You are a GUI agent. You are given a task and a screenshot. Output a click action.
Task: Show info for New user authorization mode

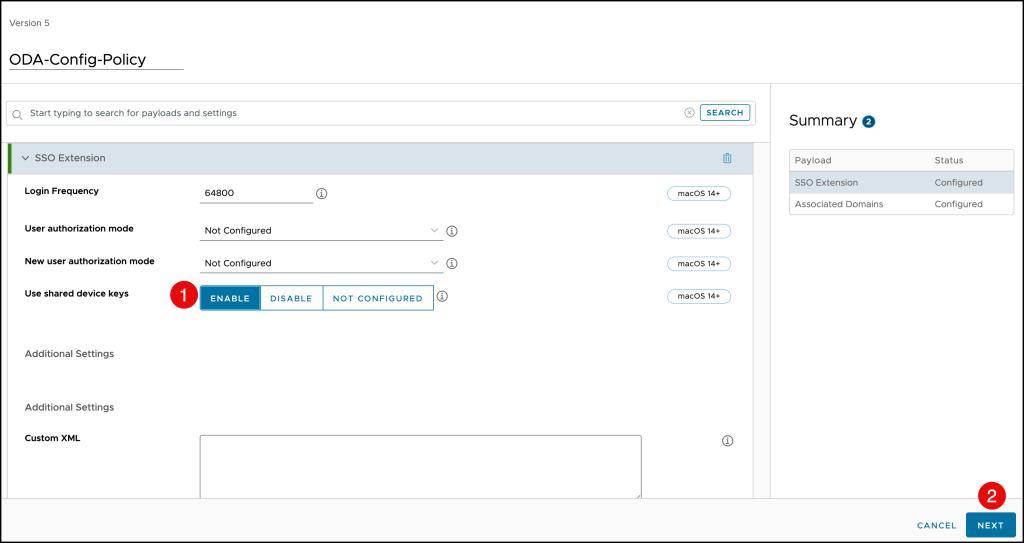click(452, 264)
